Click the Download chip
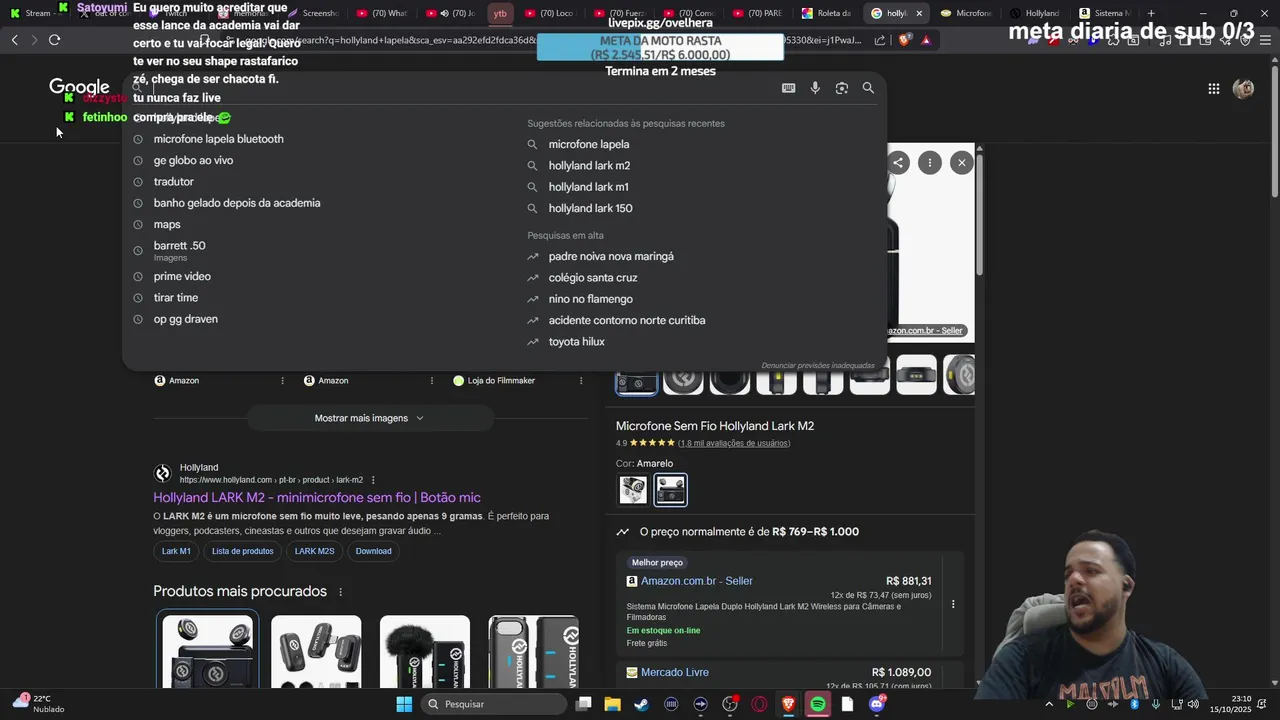The height and width of the screenshot is (720, 1280). (x=373, y=551)
